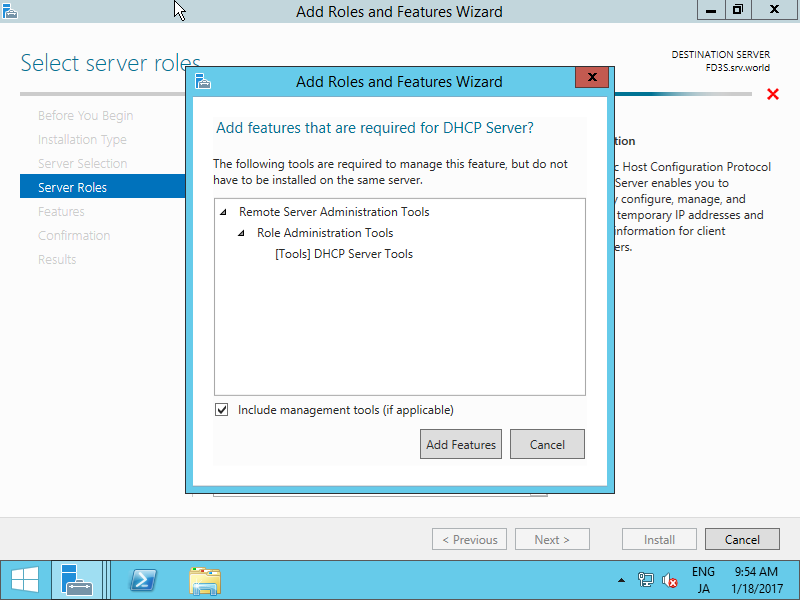Image resolution: width=800 pixels, height=600 pixels.
Task: Click the Add Features button
Action: click(x=461, y=444)
